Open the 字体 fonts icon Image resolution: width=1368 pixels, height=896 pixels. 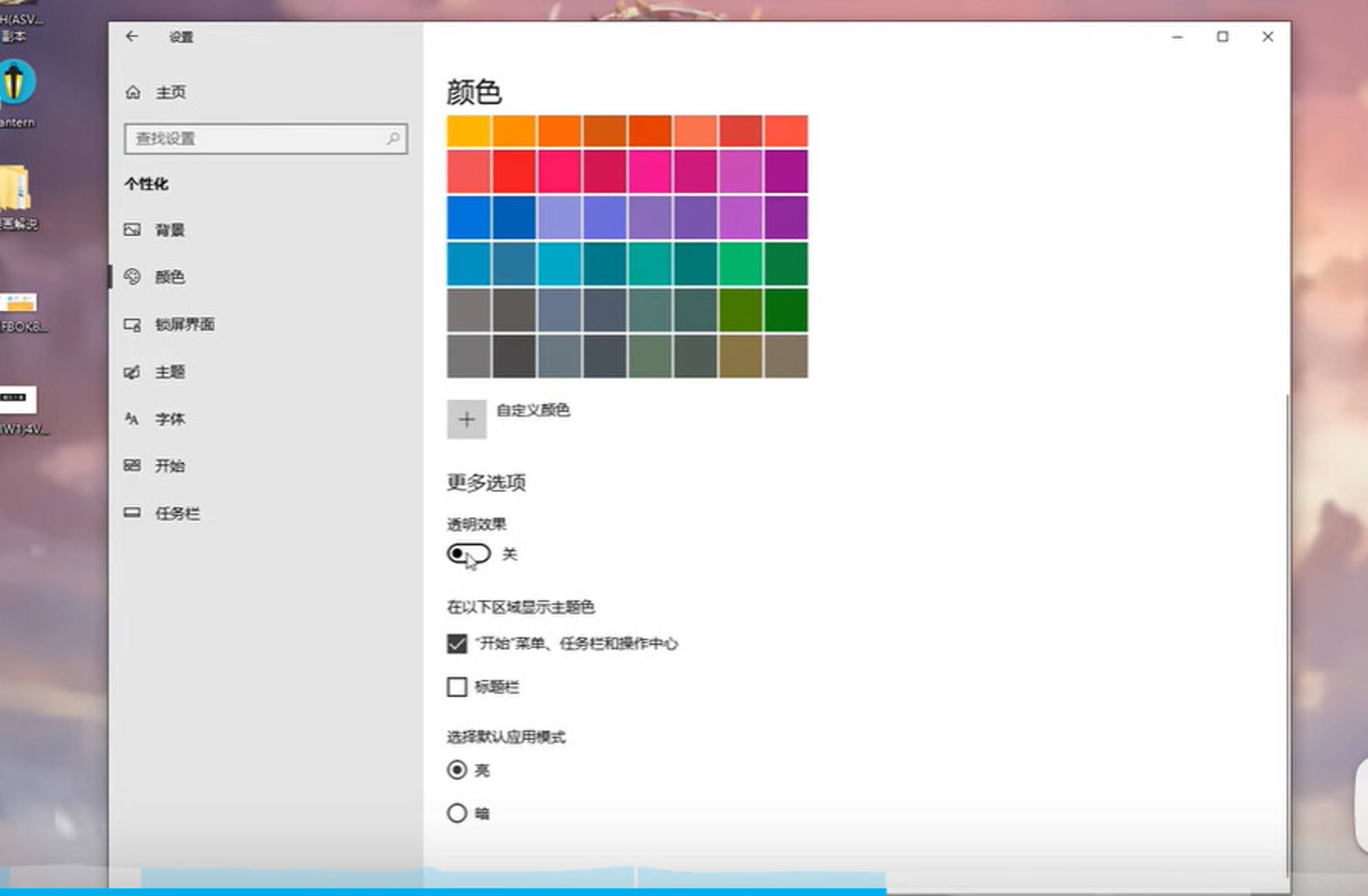pos(132,419)
